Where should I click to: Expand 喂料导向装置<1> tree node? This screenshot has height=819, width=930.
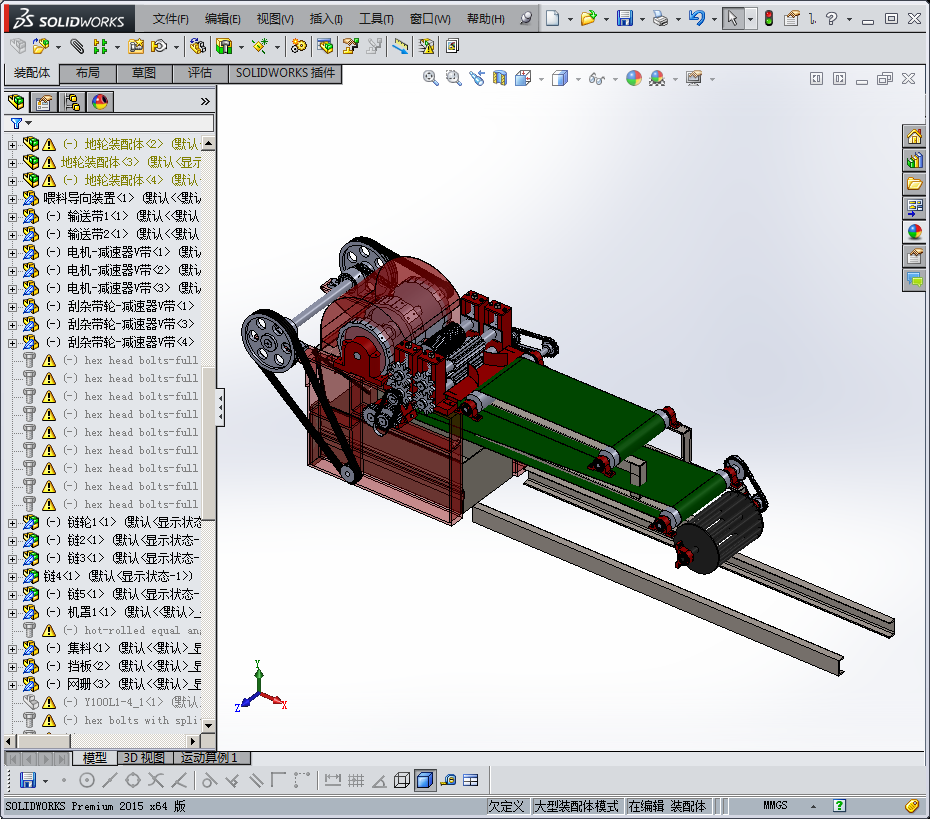pos(12,199)
